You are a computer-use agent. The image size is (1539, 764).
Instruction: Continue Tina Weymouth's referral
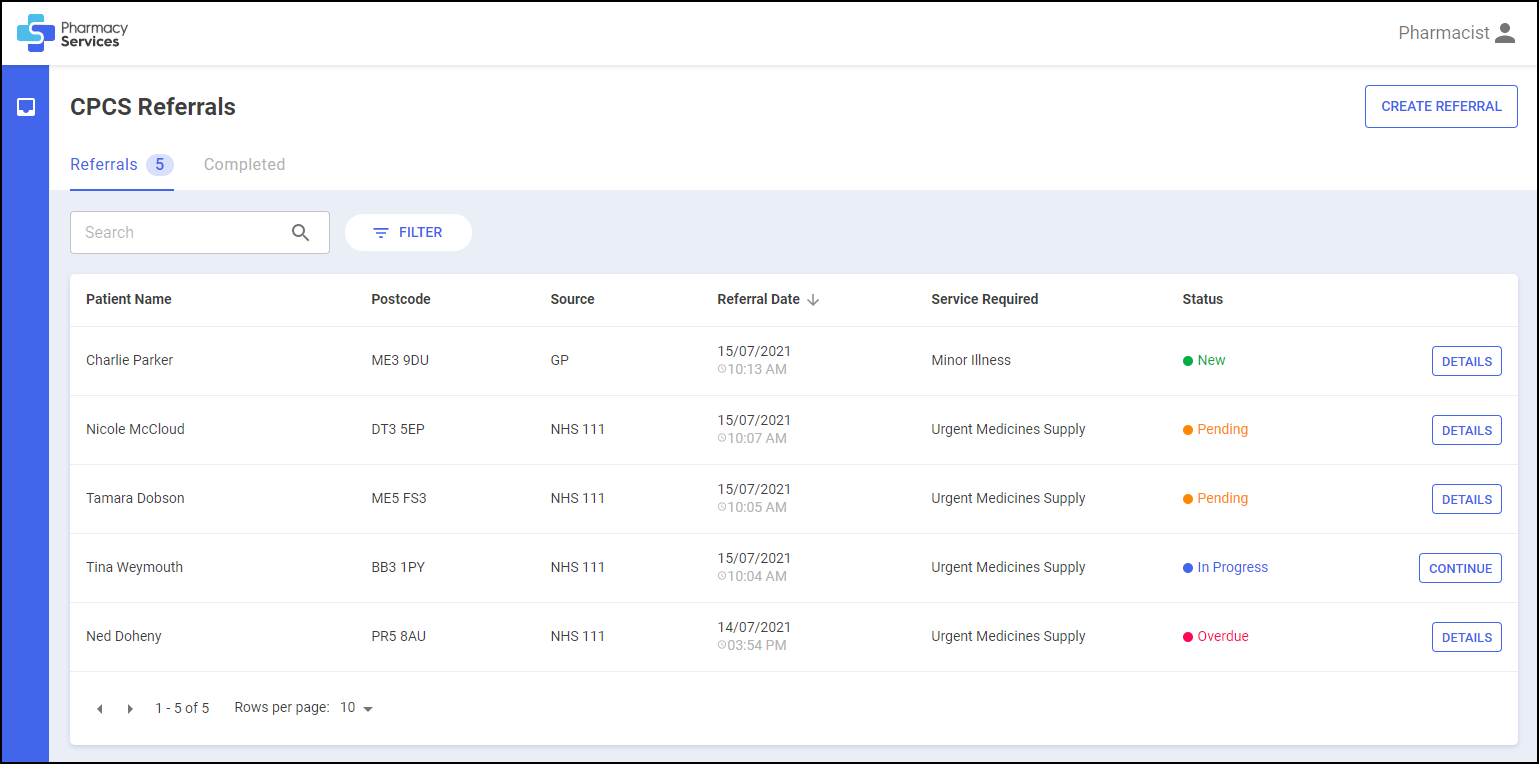click(1460, 569)
